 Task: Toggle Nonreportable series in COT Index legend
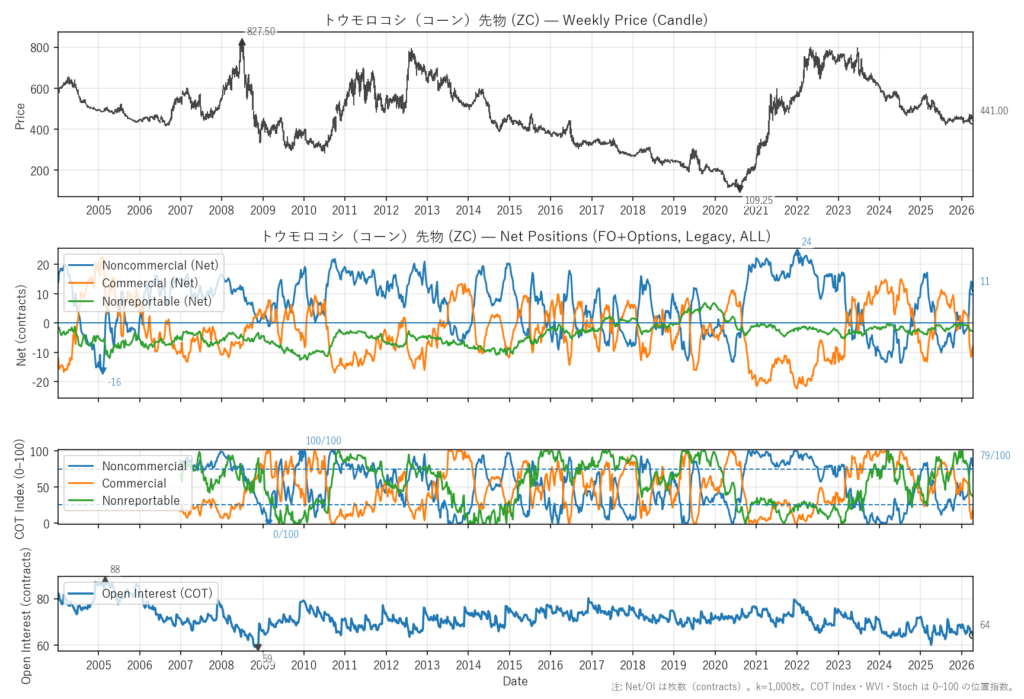tap(141, 500)
